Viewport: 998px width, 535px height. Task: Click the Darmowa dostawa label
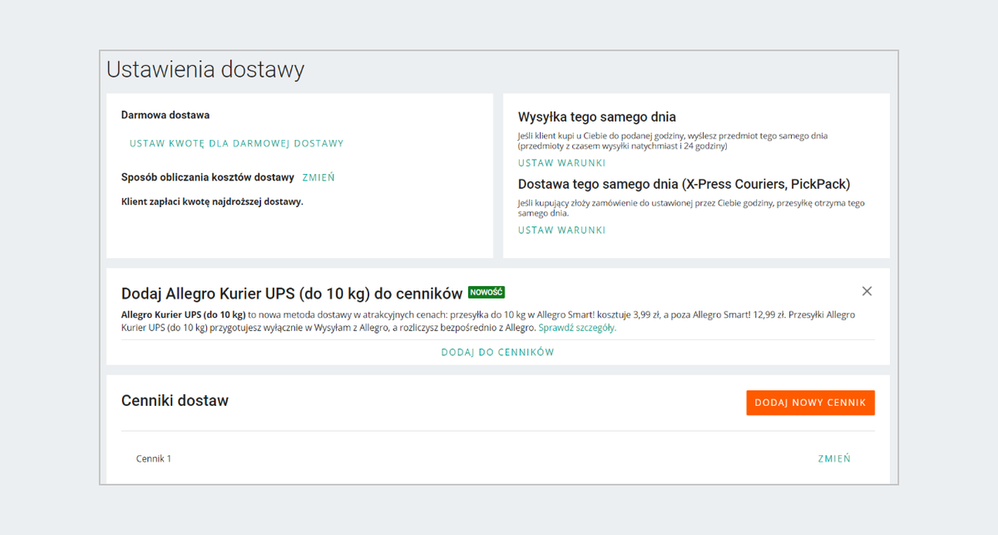tap(165, 116)
